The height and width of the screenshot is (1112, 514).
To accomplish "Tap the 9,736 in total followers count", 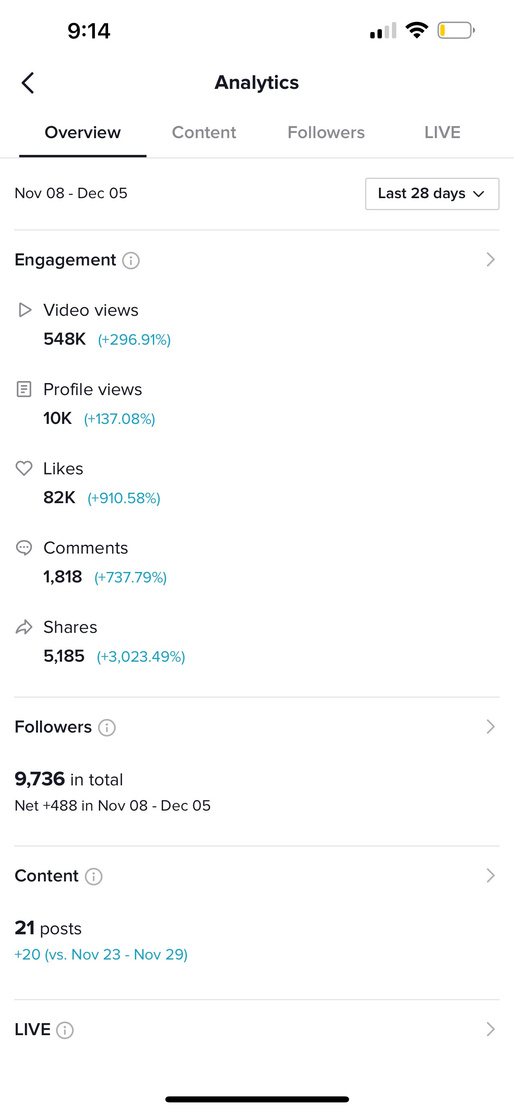I will point(69,780).
